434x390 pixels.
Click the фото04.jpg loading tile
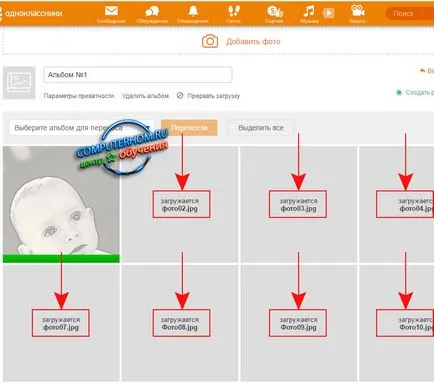coord(396,204)
